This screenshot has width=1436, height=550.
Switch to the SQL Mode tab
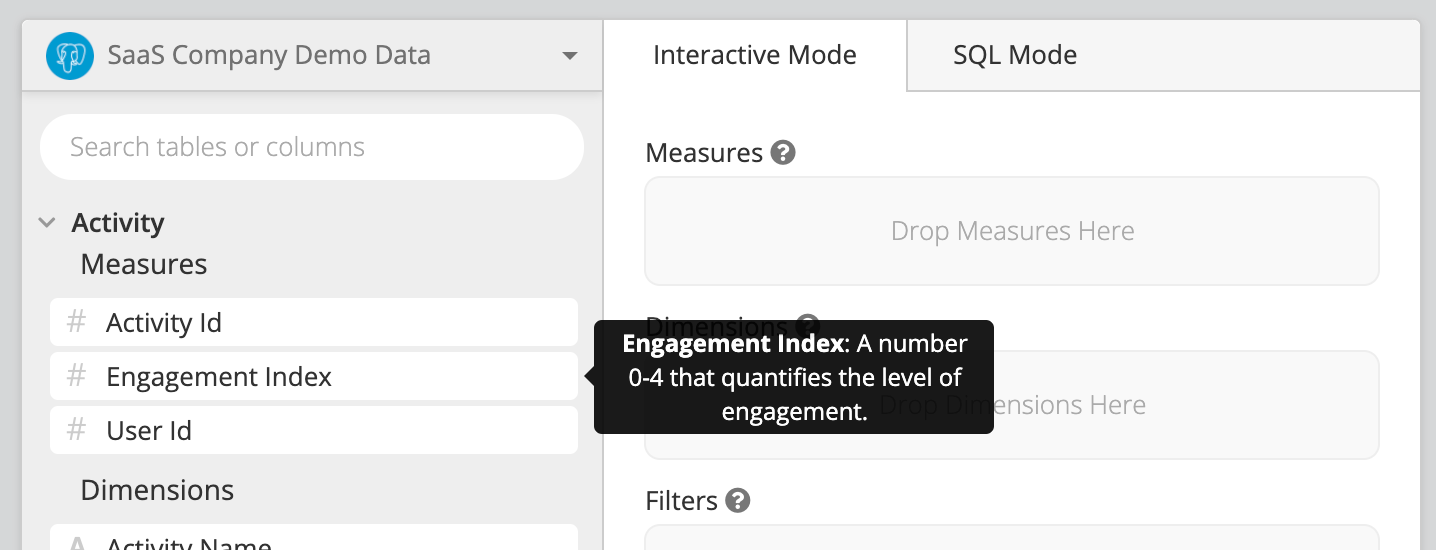(x=1015, y=55)
